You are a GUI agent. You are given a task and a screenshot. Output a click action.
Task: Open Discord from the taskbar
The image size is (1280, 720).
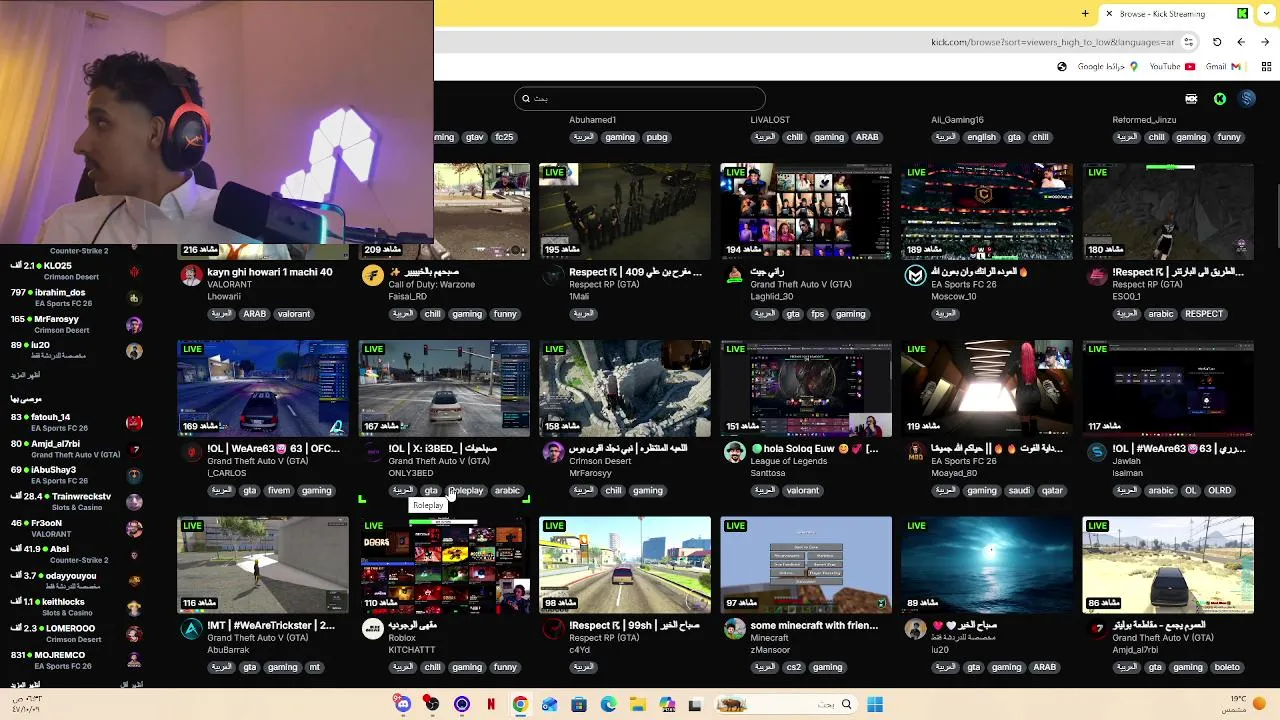(x=402, y=704)
